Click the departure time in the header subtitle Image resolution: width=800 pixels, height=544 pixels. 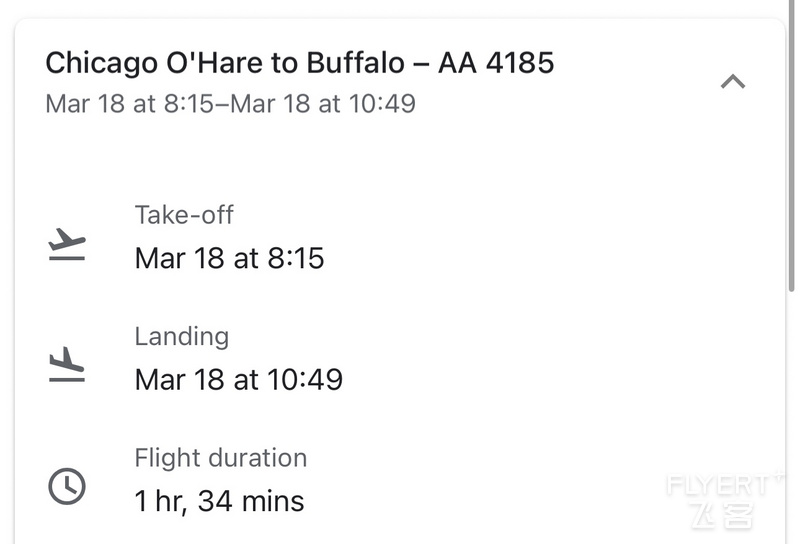(189, 104)
